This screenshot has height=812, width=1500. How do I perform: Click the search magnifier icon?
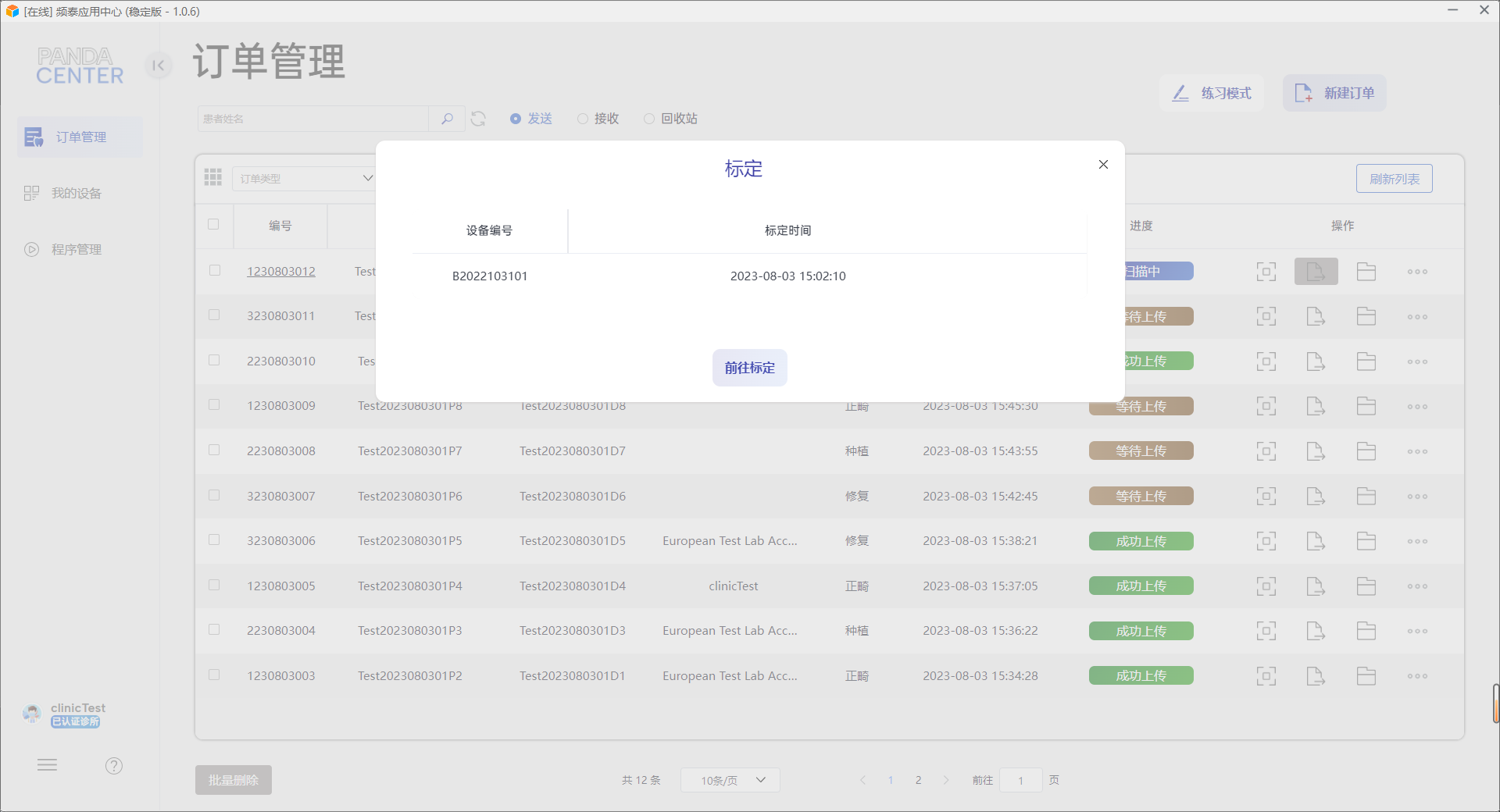[447, 119]
